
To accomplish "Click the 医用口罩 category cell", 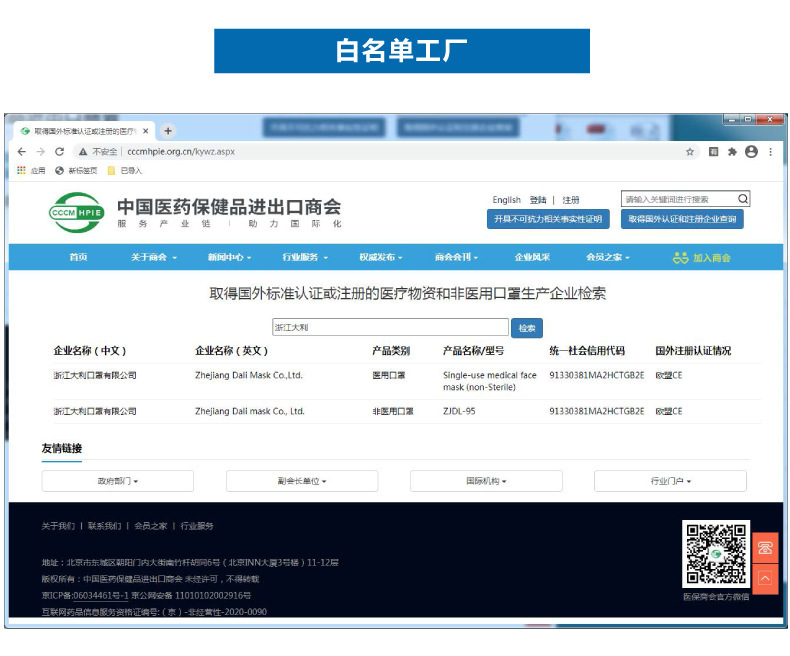I will (x=388, y=375).
